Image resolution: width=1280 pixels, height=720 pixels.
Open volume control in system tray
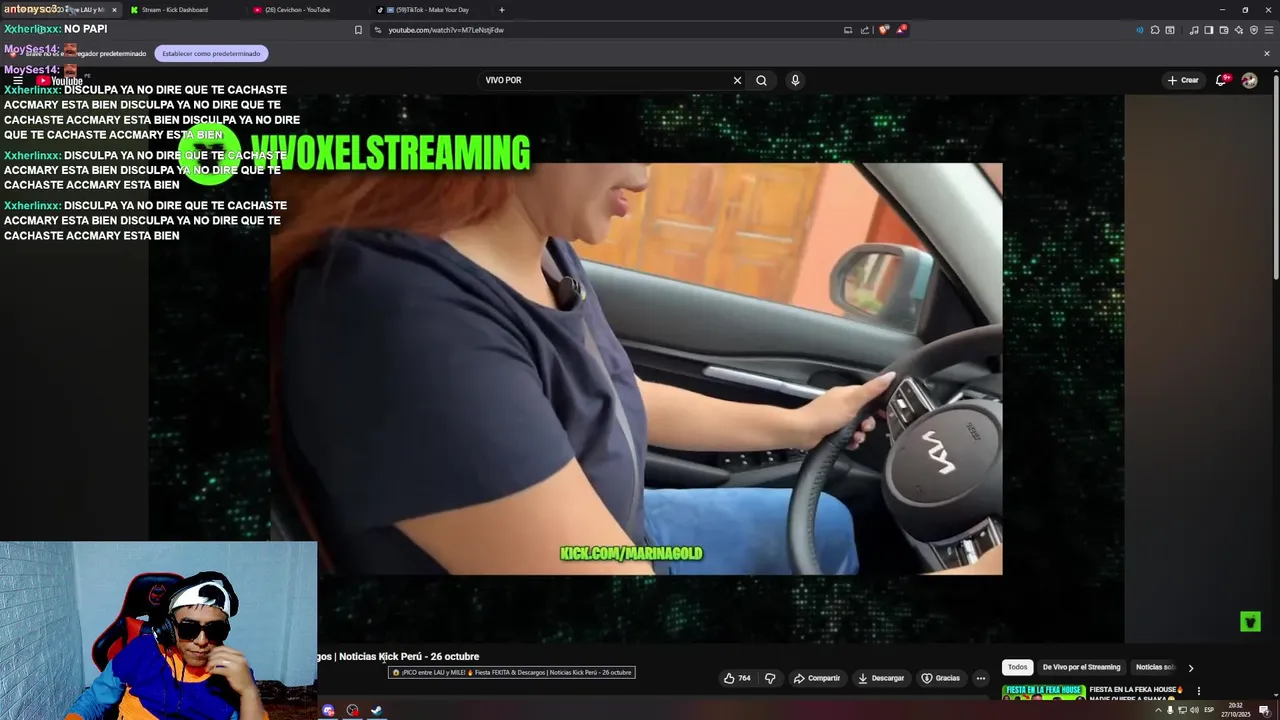(x=1194, y=710)
